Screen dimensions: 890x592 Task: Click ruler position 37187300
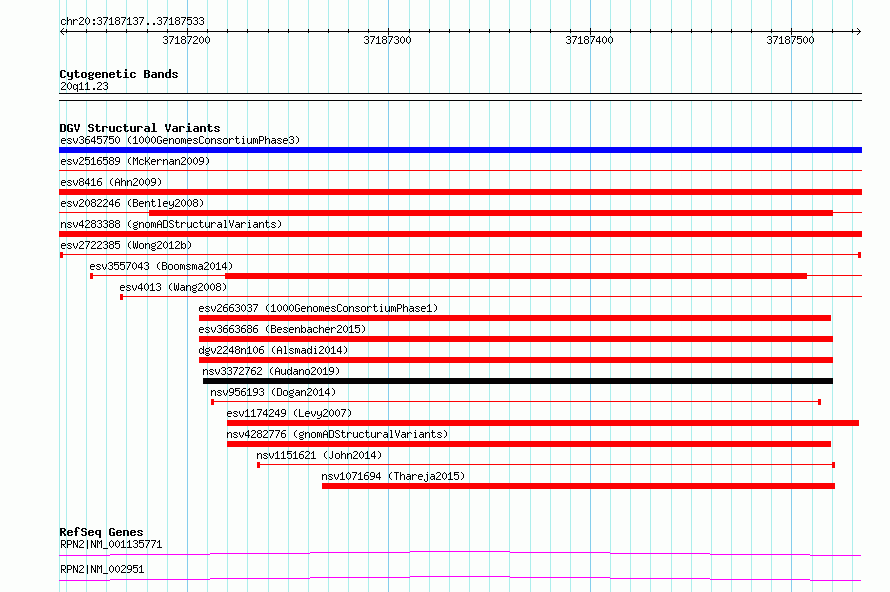pos(388,40)
